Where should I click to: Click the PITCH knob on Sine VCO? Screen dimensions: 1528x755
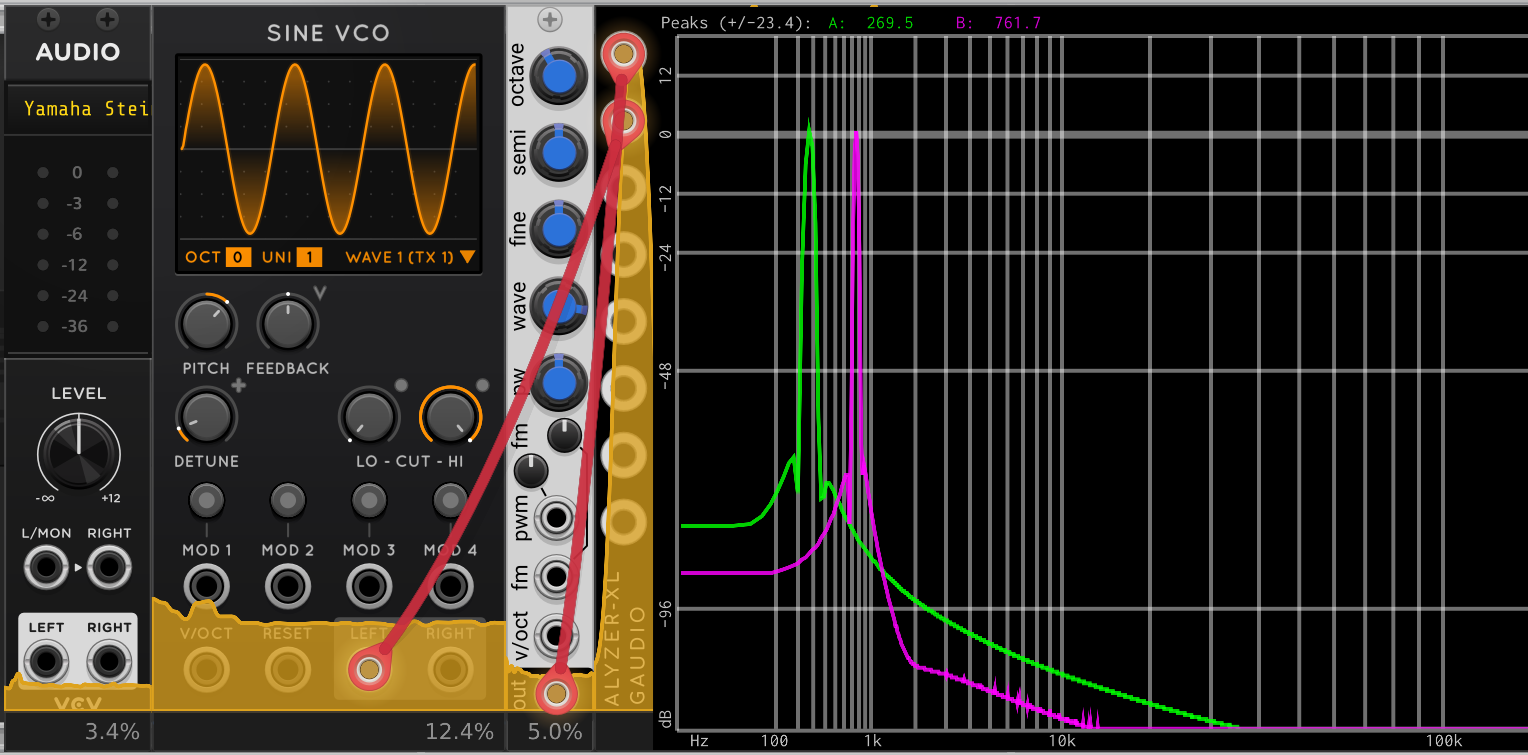click(206, 323)
